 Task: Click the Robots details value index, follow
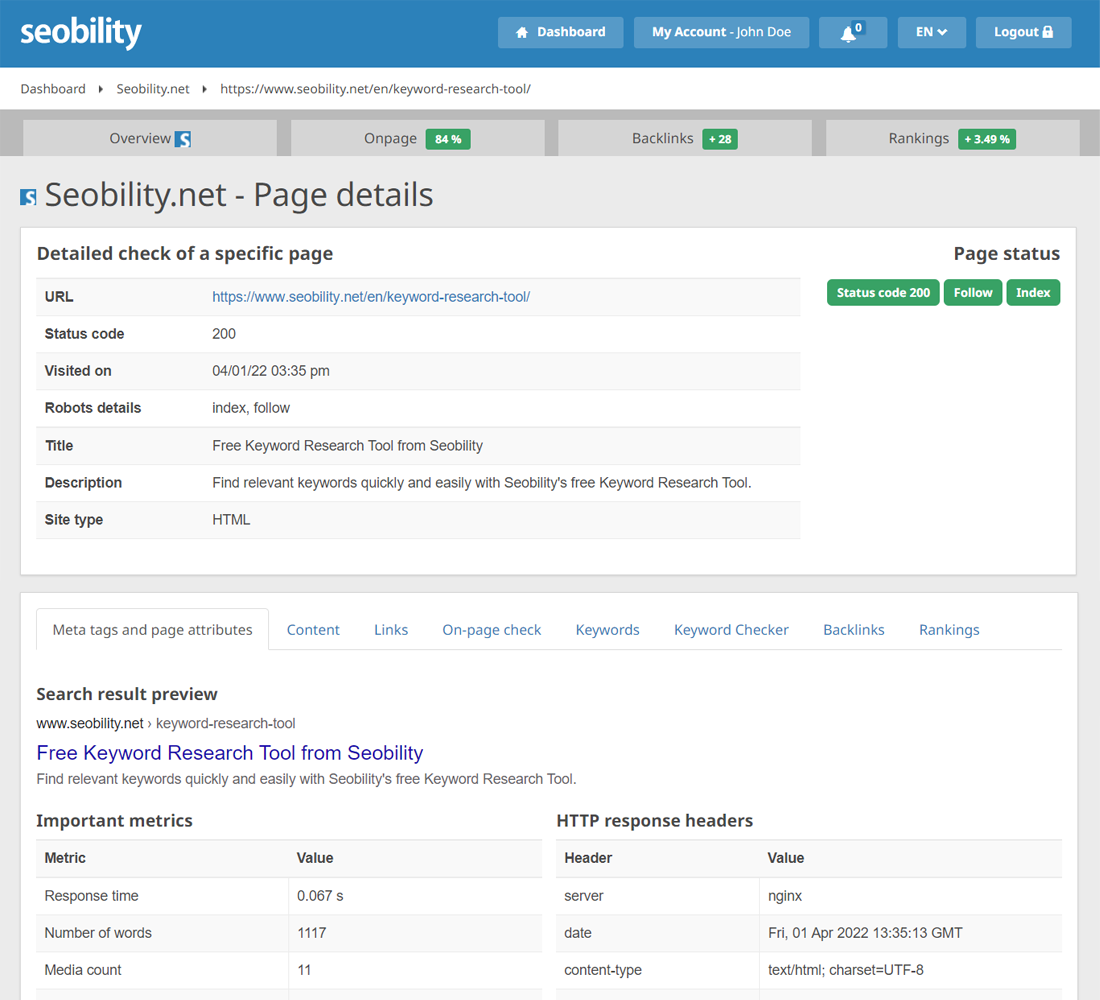tap(251, 408)
